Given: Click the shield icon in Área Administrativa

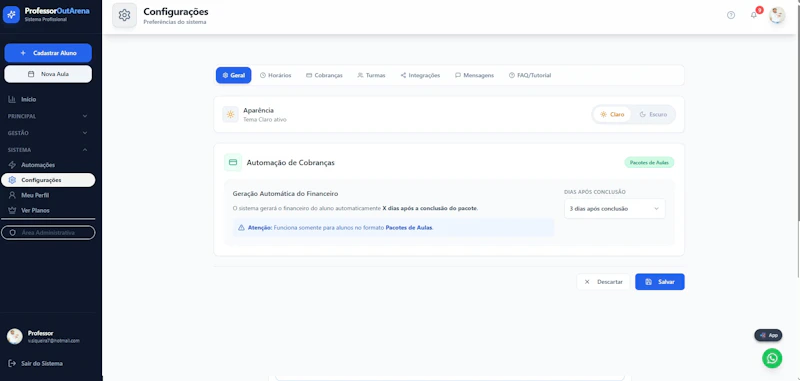Looking at the screenshot, I should (x=12, y=233).
